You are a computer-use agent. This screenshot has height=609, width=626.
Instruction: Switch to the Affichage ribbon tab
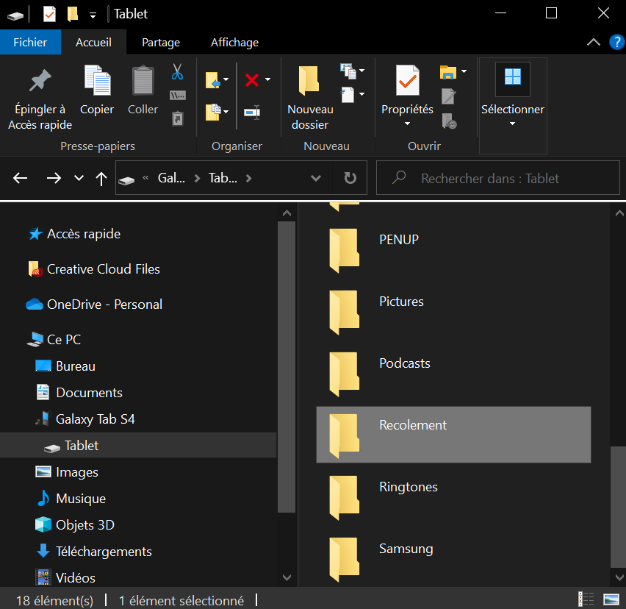click(x=234, y=42)
